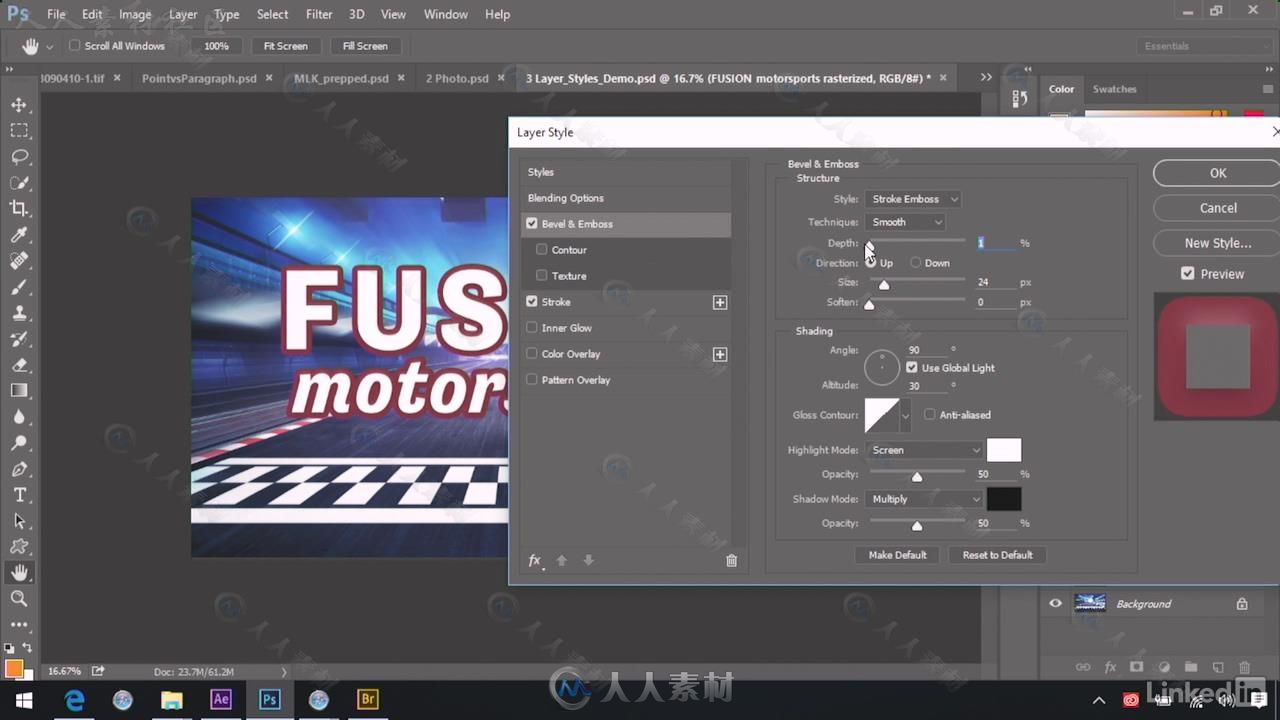Select the Down direction radio button
1280x720 pixels.
(915, 263)
